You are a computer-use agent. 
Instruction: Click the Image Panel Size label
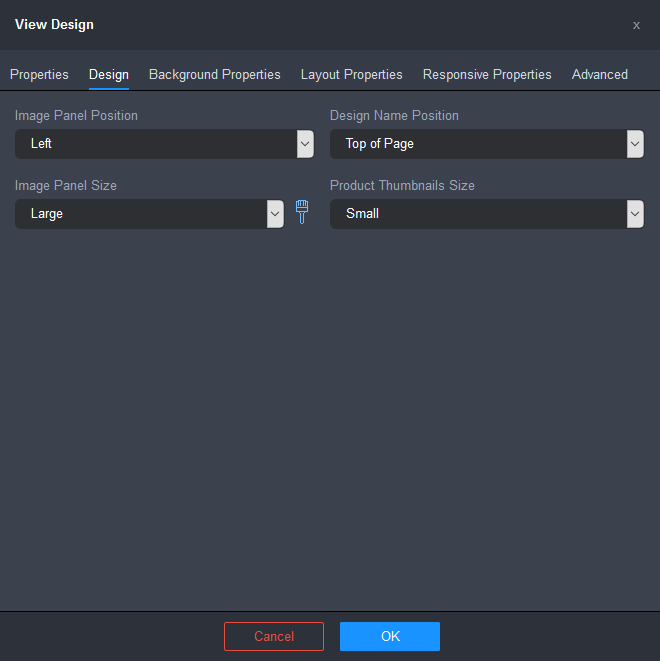pyautogui.click(x=66, y=185)
